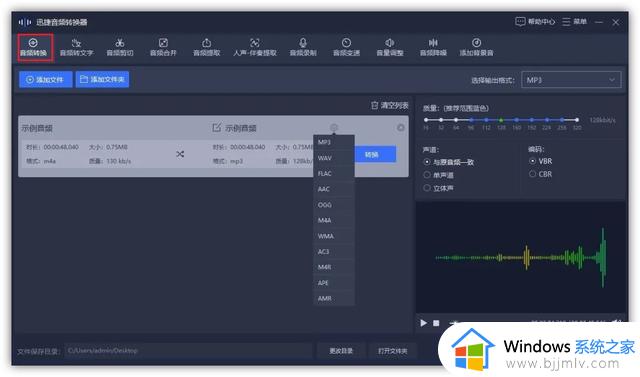Open the 音频剪切 audio cut tool
The height and width of the screenshot is (377, 640).
click(120, 47)
